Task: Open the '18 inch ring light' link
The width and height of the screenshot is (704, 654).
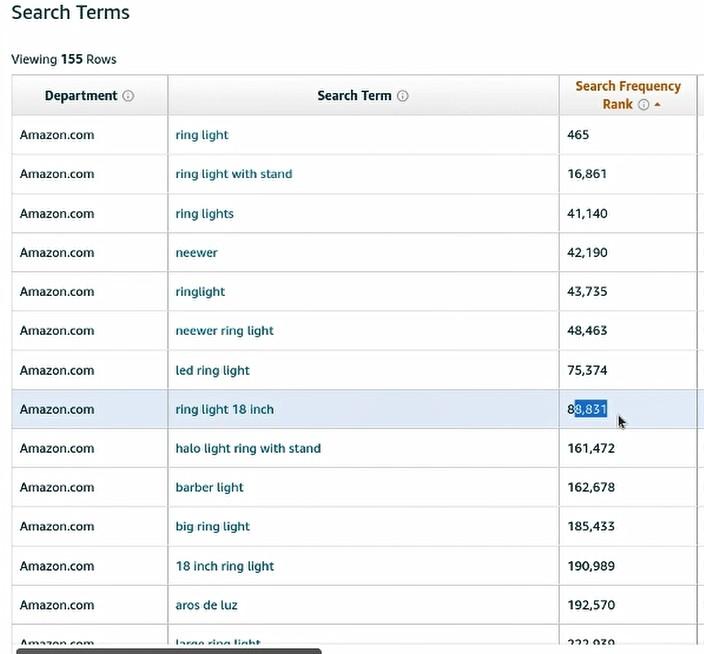Action: coord(225,566)
